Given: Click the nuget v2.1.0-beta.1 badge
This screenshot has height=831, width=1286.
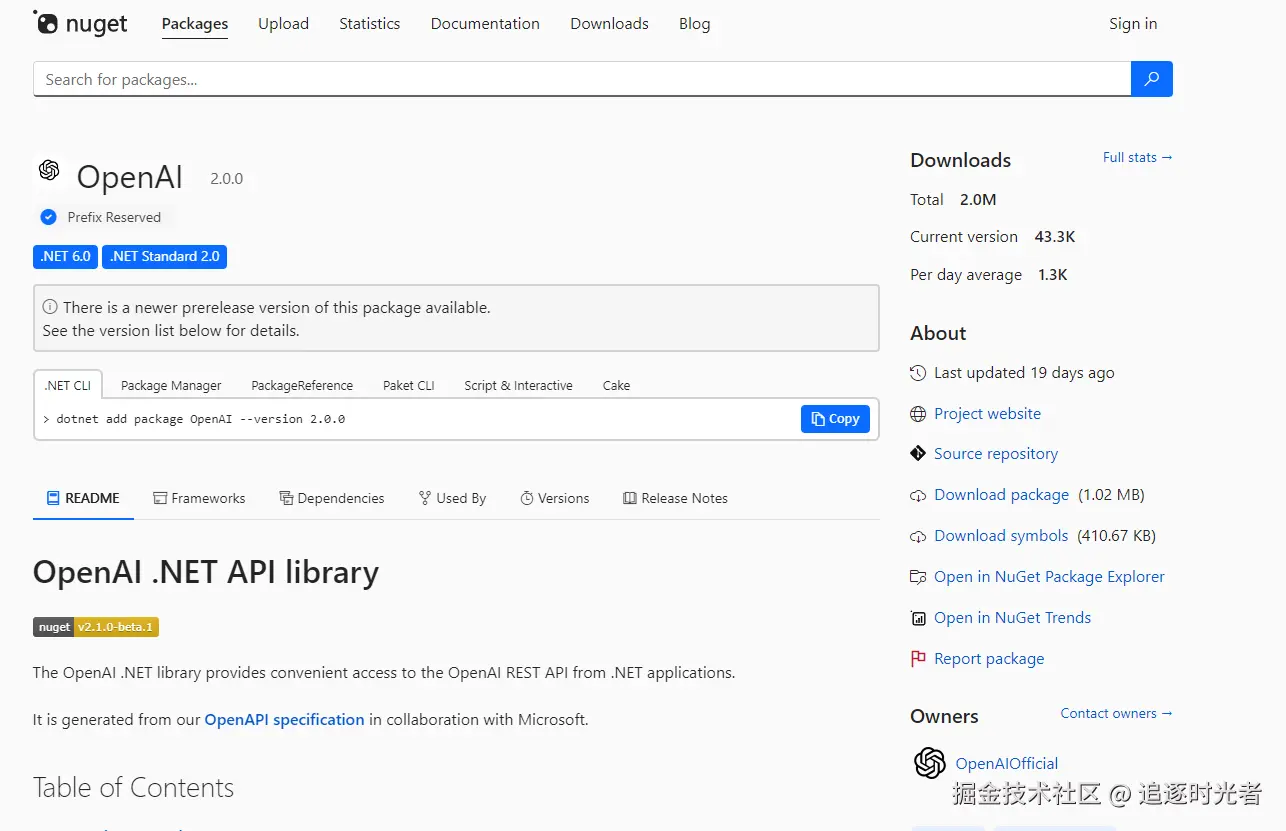Looking at the screenshot, I should pyautogui.click(x=96, y=627).
